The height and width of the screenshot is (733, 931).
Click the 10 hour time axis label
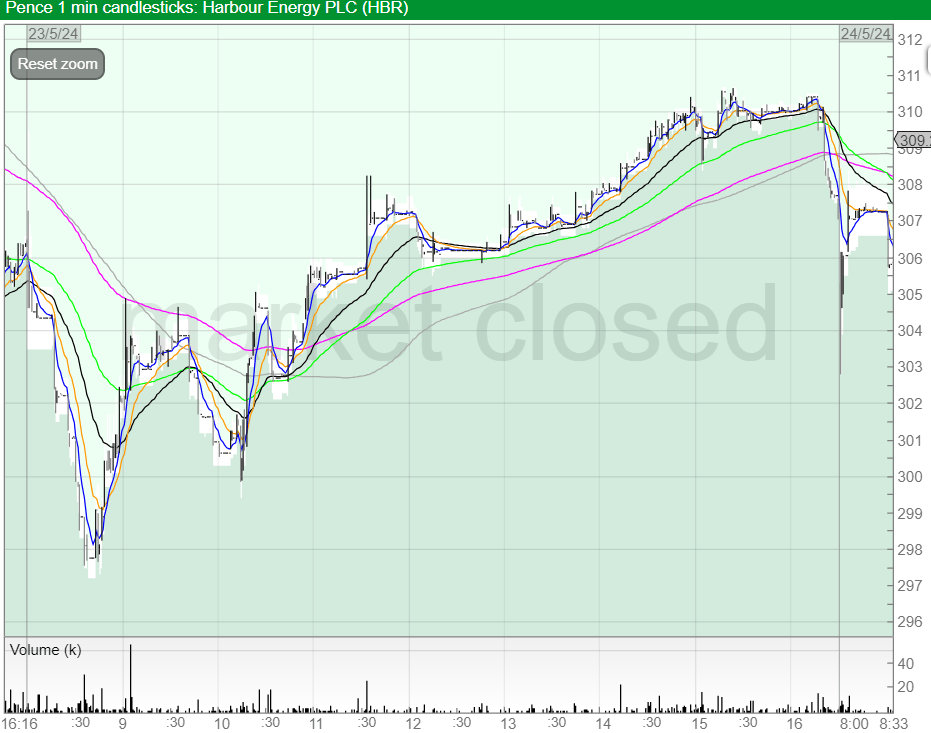(222, 724)
